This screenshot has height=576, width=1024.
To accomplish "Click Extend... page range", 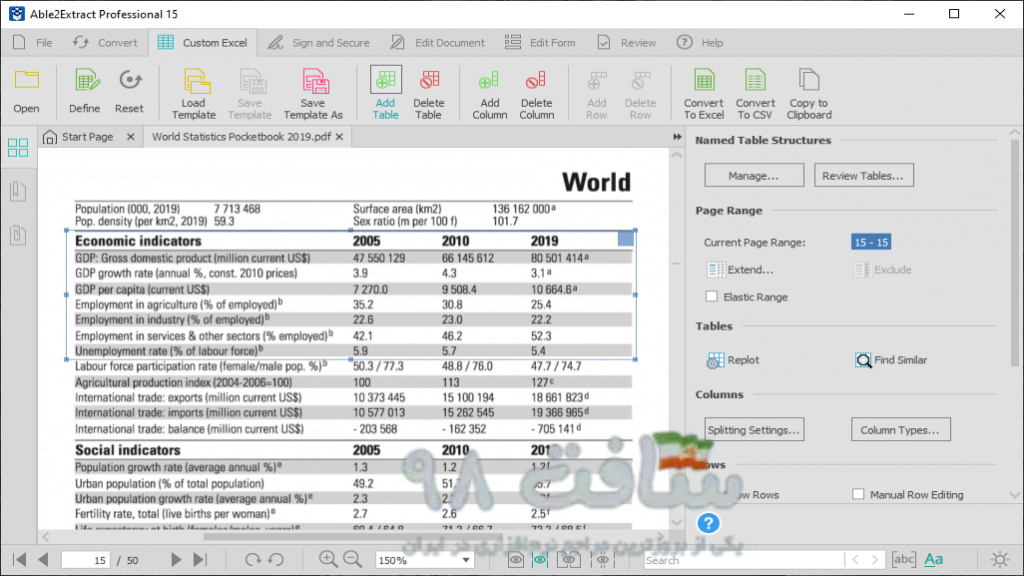I will tap(741, 270).
